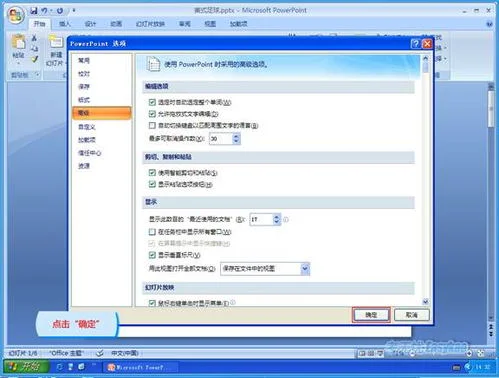Click the Copy icon in clipboard group

34,49
